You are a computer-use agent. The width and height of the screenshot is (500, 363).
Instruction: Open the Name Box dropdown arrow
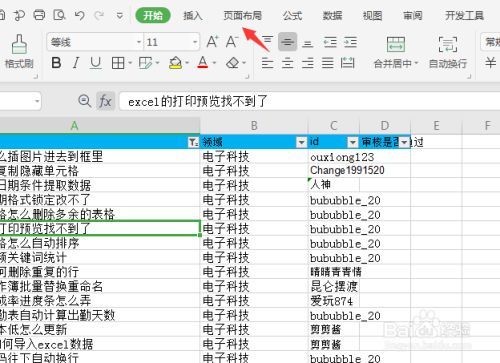click(x=37, y=101)
